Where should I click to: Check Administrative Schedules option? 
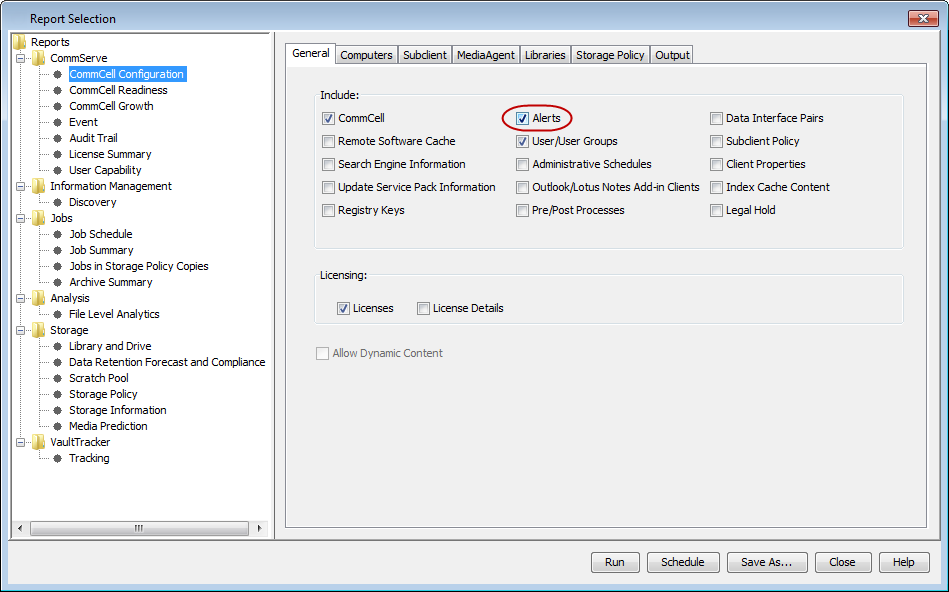tap(522, 165)
